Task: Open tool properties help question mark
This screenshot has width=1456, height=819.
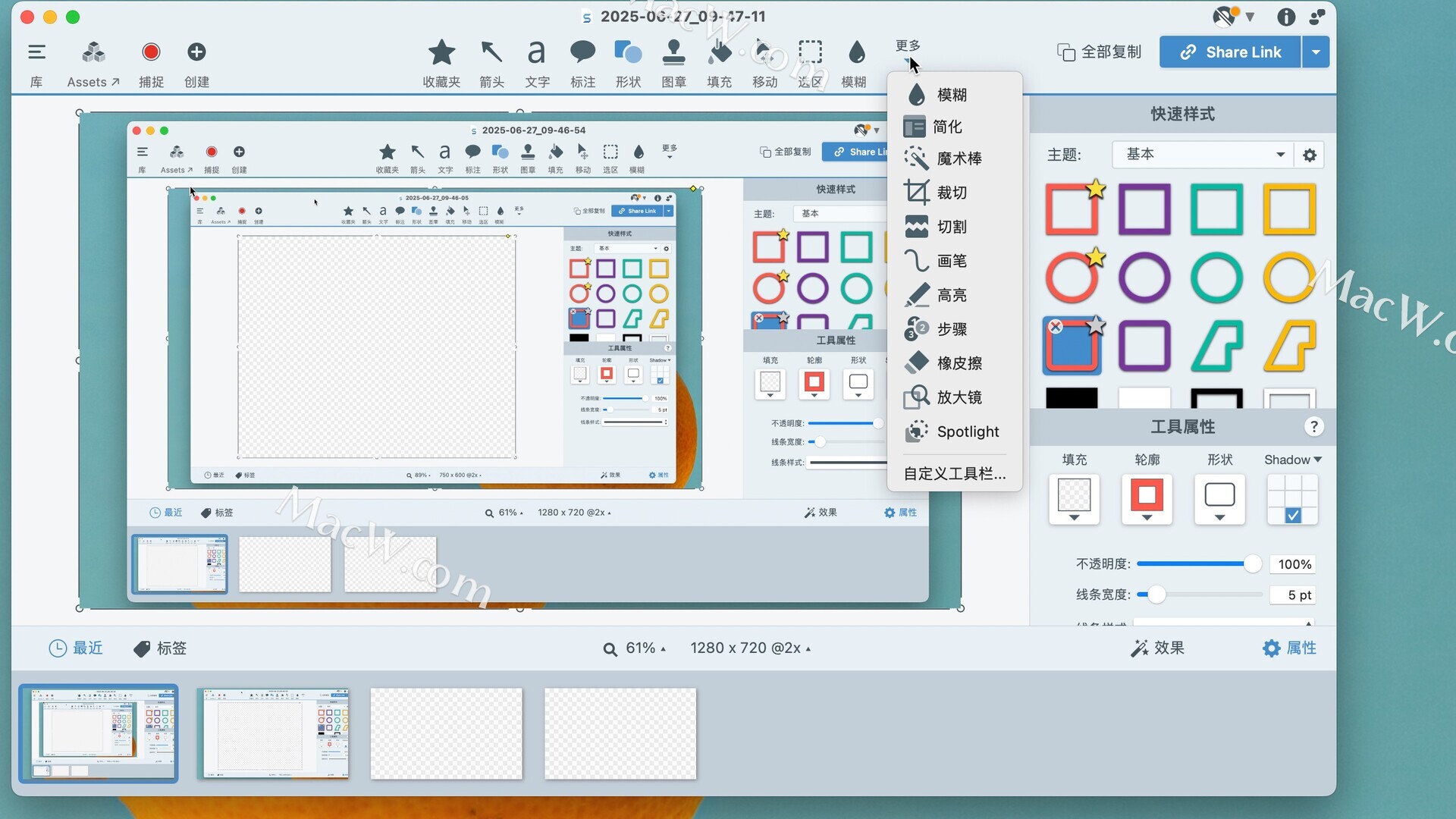Action: click(x=1314, y=427)
